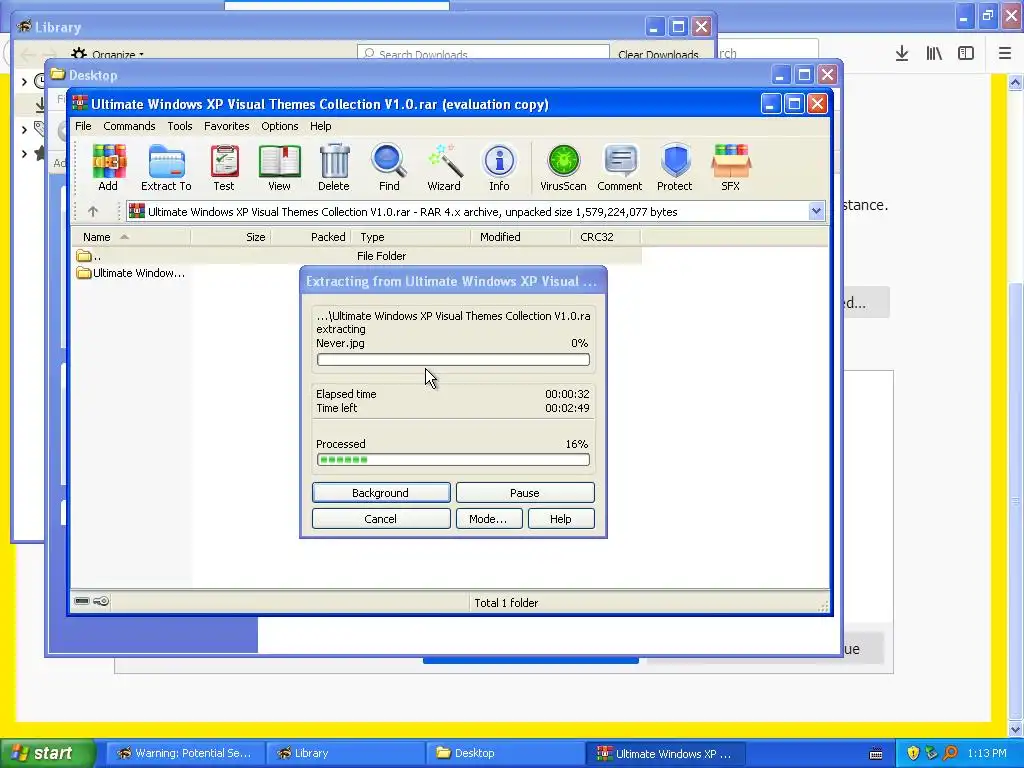Click the Find magnifier icon
The image size is (1024, 768).
(x=389, y=168)
